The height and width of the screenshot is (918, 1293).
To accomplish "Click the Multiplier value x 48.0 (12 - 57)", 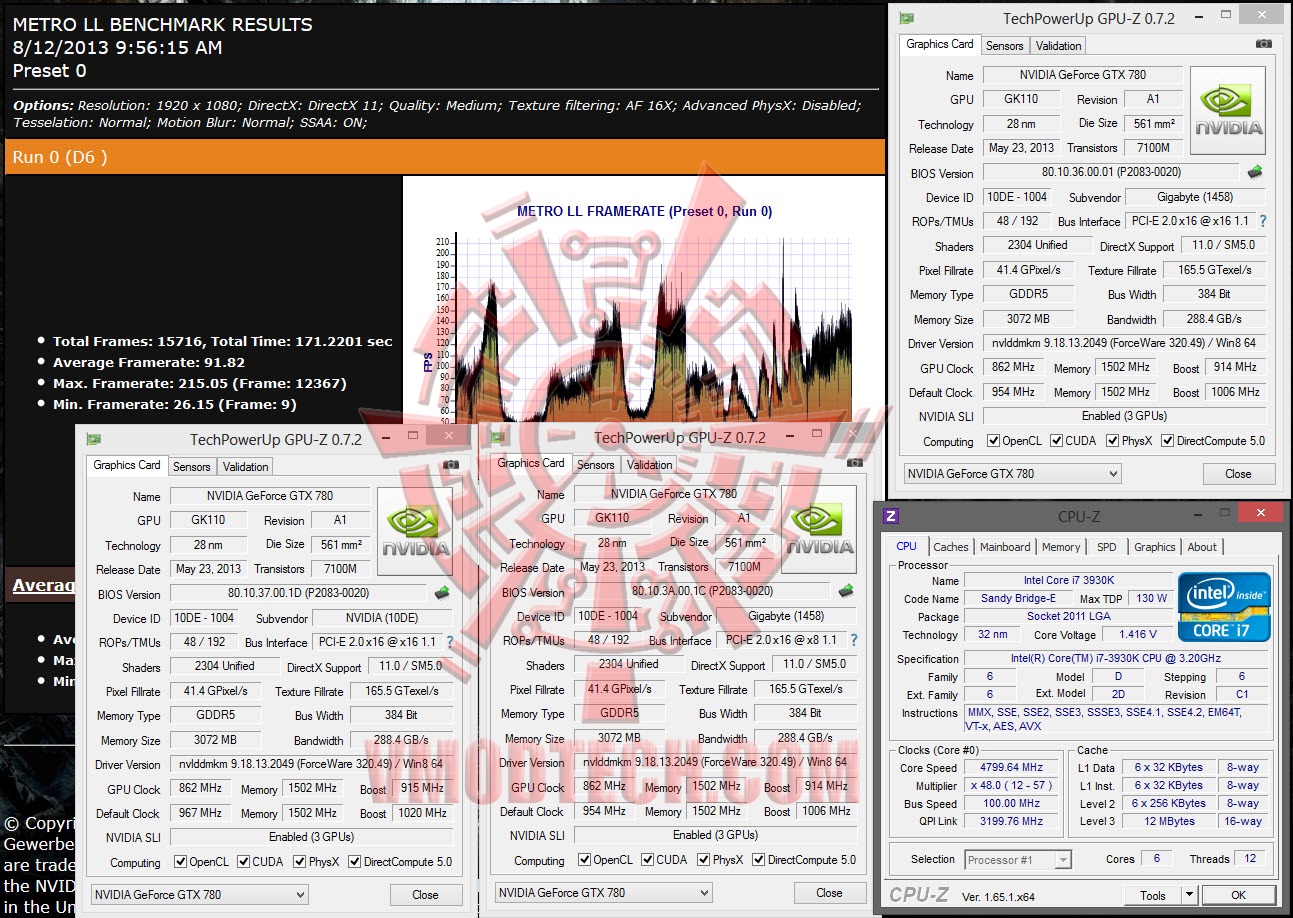I will point(1012,786).
